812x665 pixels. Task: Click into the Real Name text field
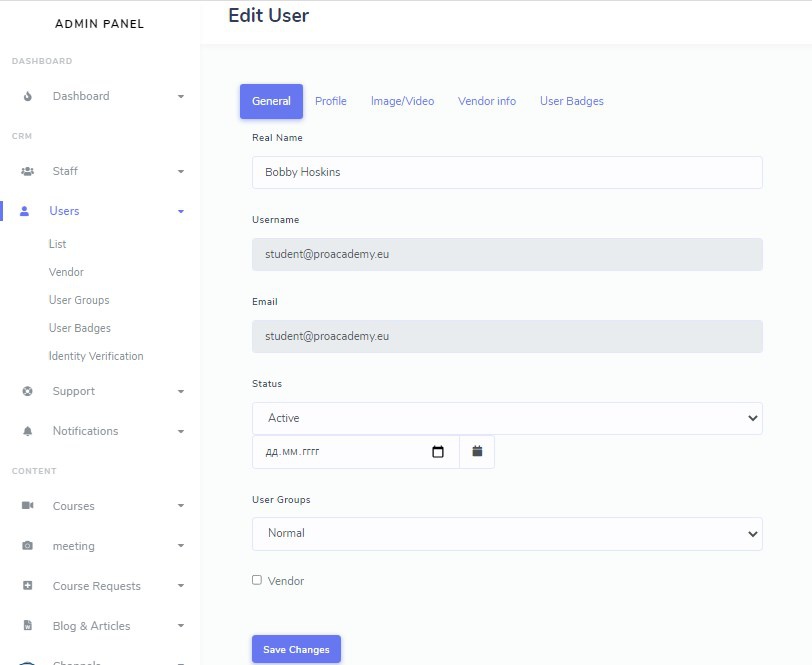(506, 172)
